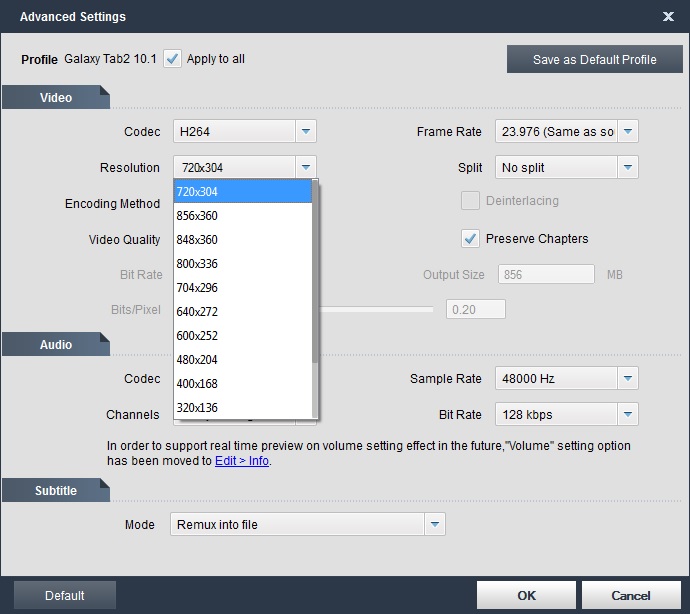Click the Cancel button
Screen dimensions: 690x614
(x=630, y=595)
